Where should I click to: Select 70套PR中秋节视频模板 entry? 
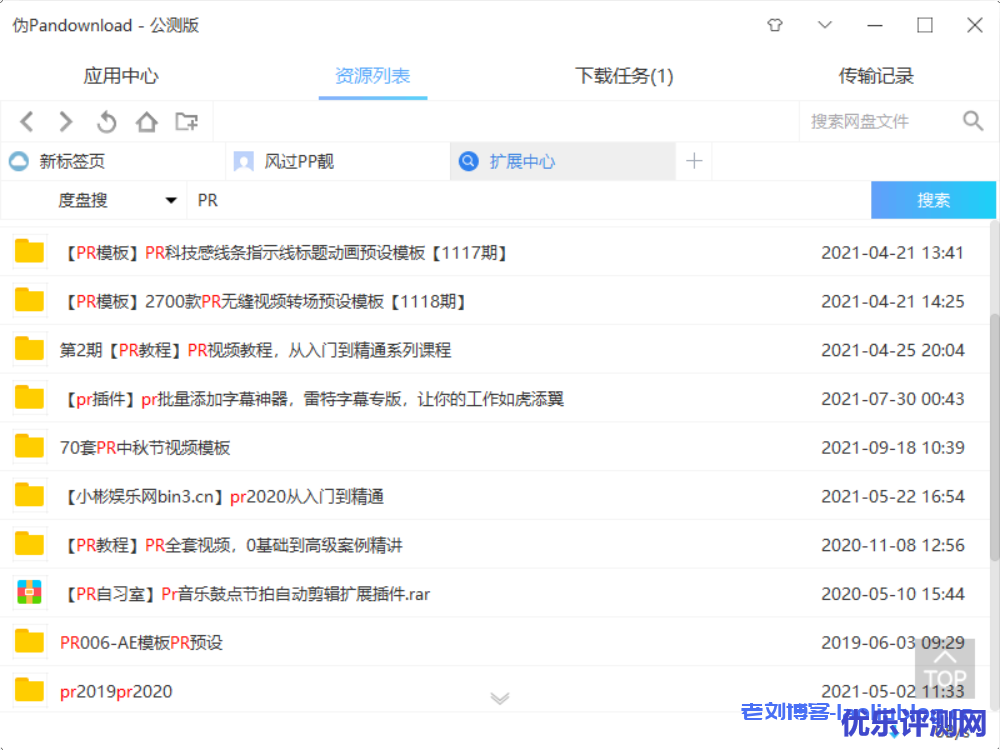coord(145,448)
